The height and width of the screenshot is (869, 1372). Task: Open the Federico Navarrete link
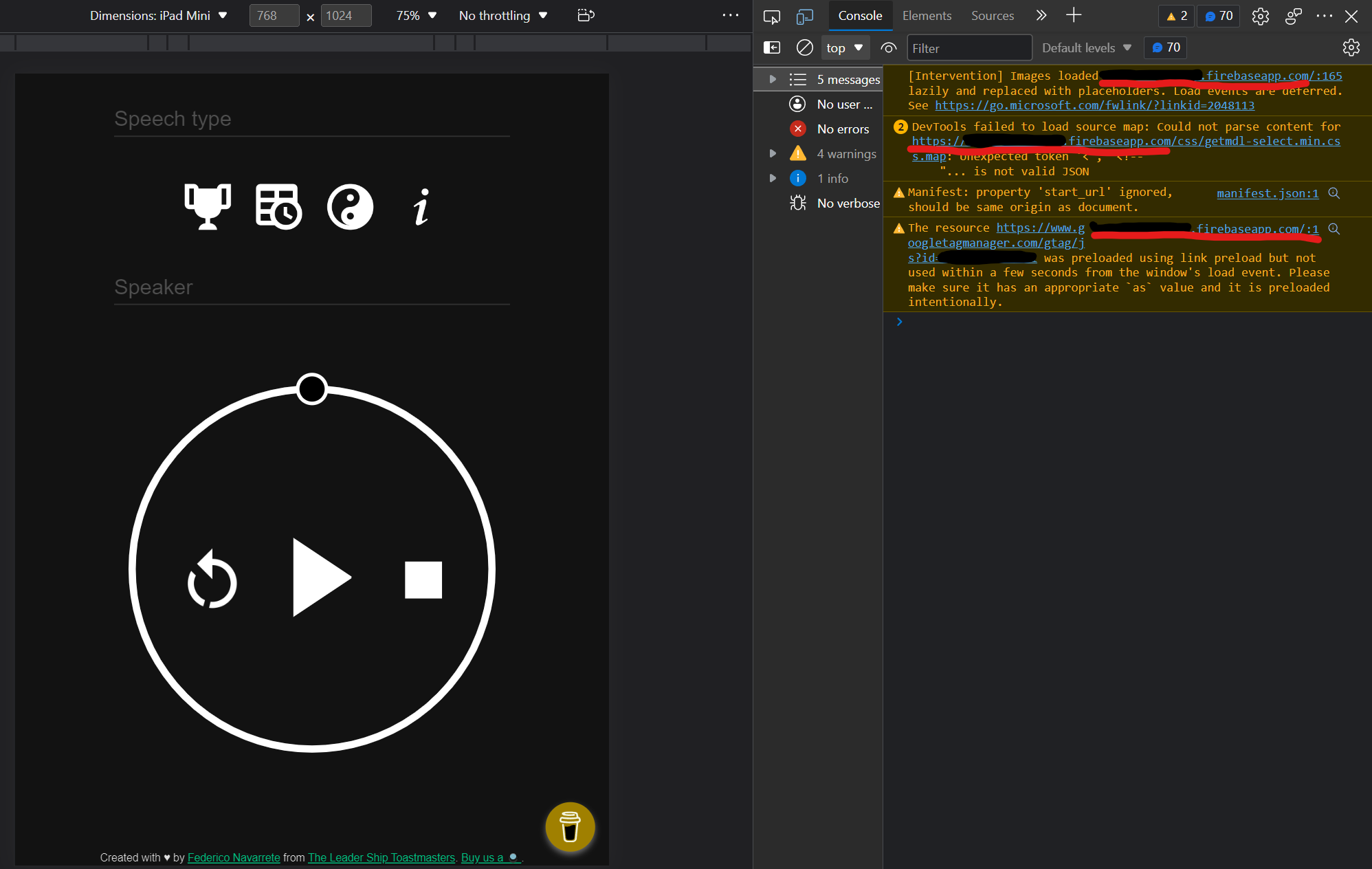pos(234,857)
